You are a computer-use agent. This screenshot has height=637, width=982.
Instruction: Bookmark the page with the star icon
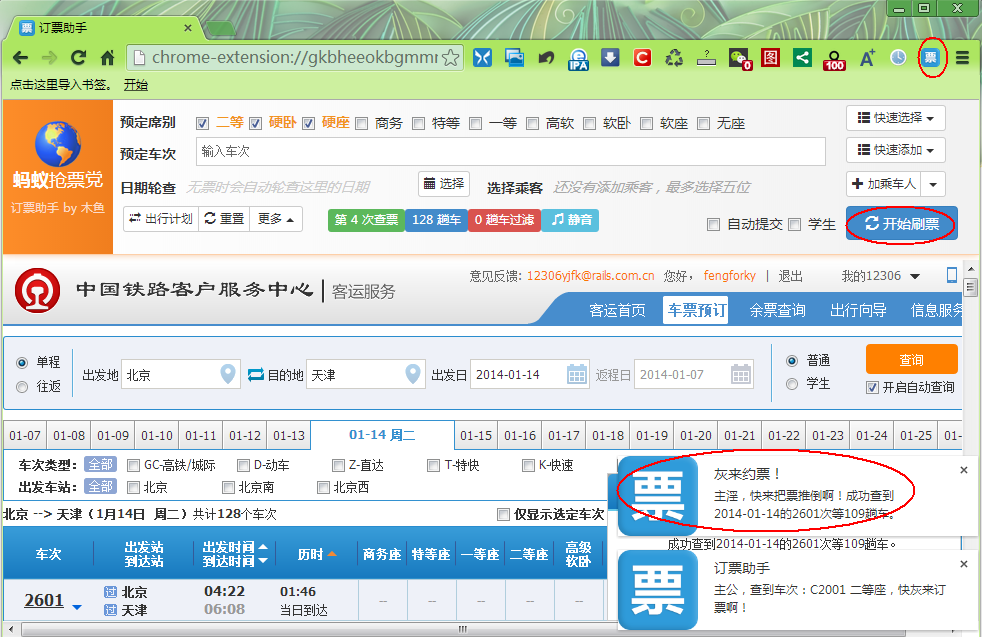point(450,58)
